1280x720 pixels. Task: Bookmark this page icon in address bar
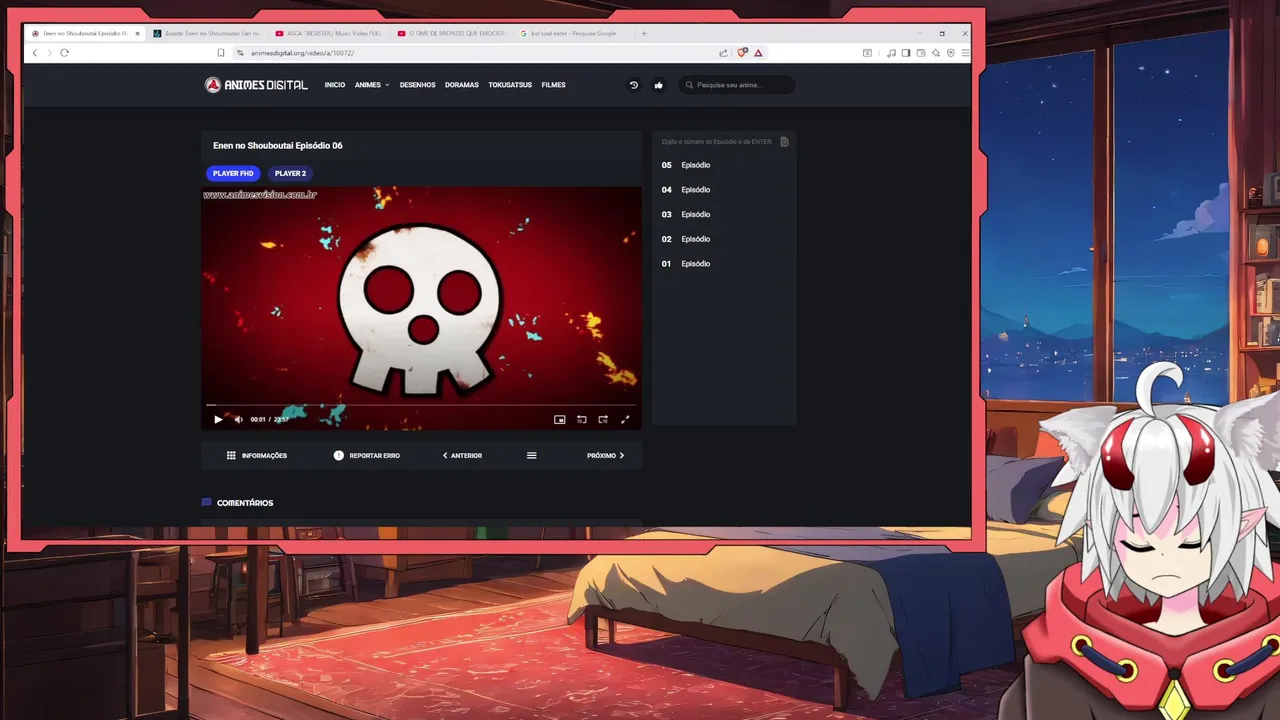[x=221, y=53]
